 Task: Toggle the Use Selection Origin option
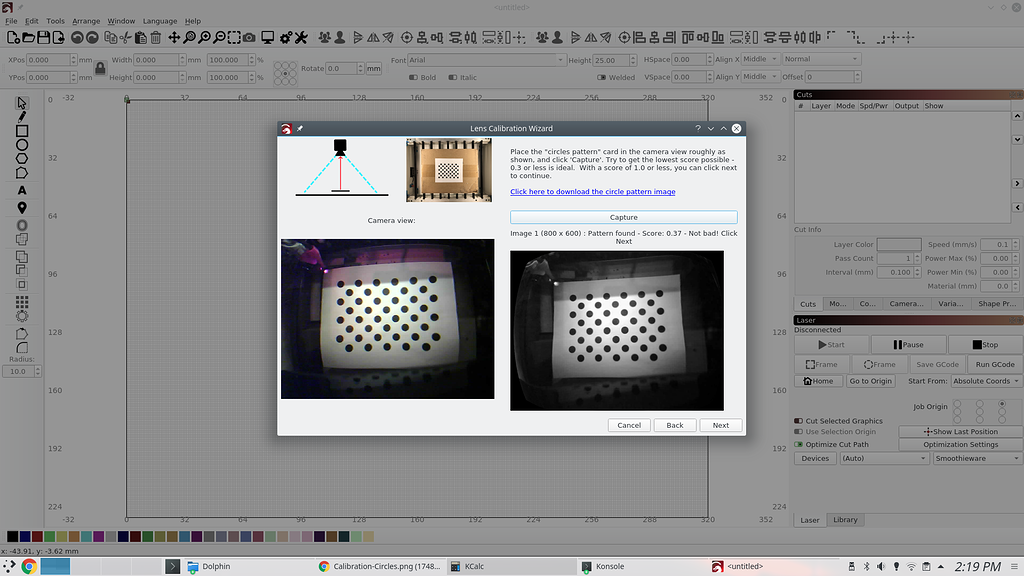[x=800, y=431]
